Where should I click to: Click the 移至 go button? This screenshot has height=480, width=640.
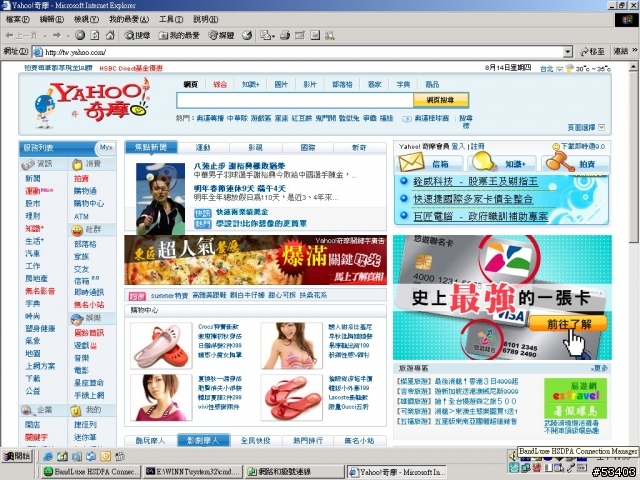pyautogui.click(x=593, y=51)
